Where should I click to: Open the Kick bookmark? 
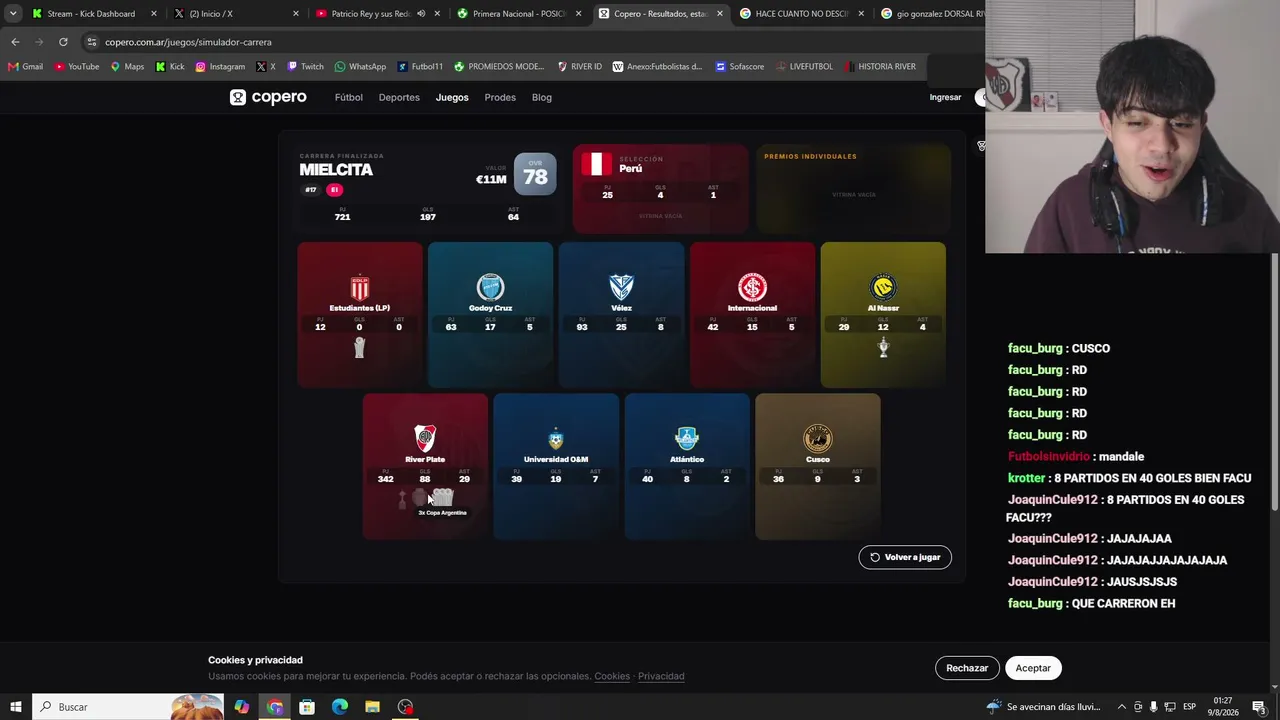tap(170, 67)
